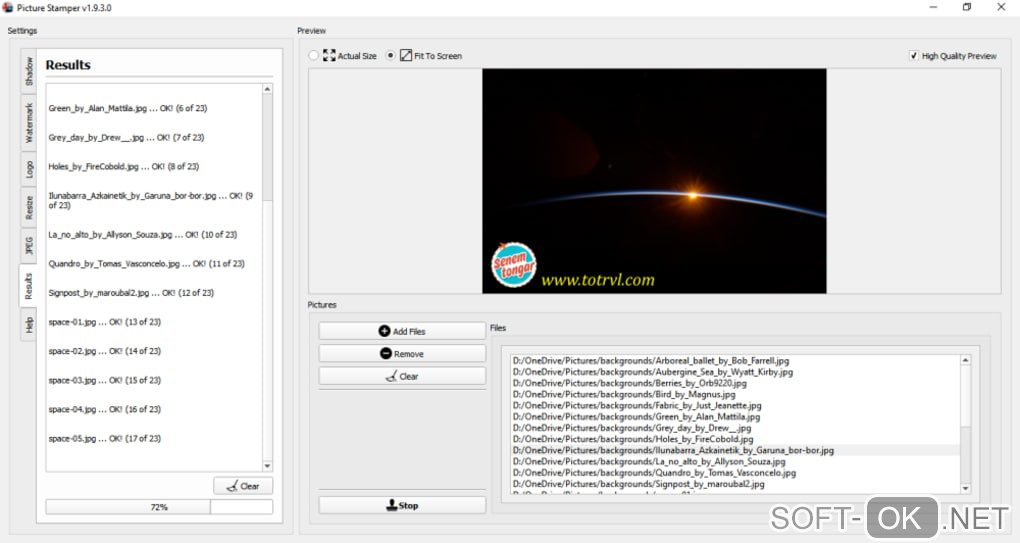Open the Shadow settings tab
This screenshot has height=543, width=1020.
coord(29,71)
